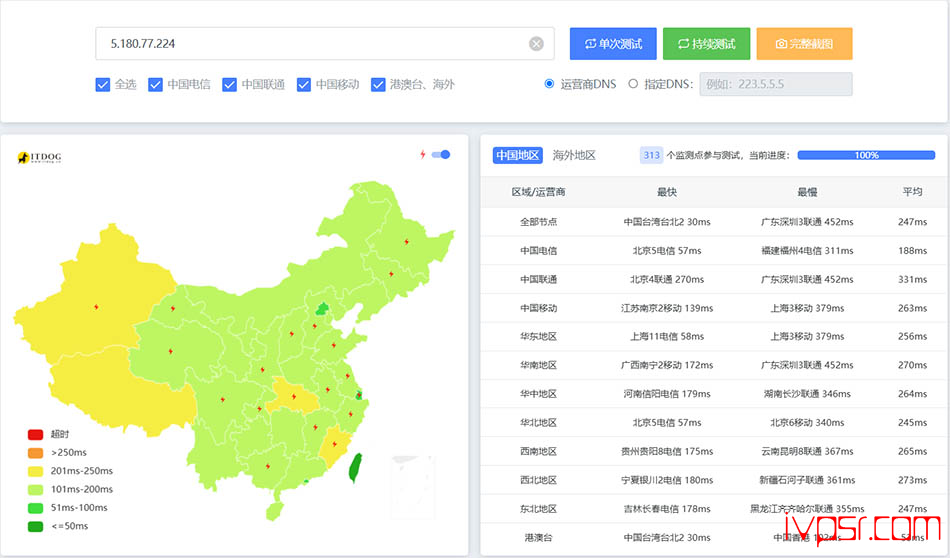Select the 西南地区 row label
This screenshot has height=558, width=950.
538,451
